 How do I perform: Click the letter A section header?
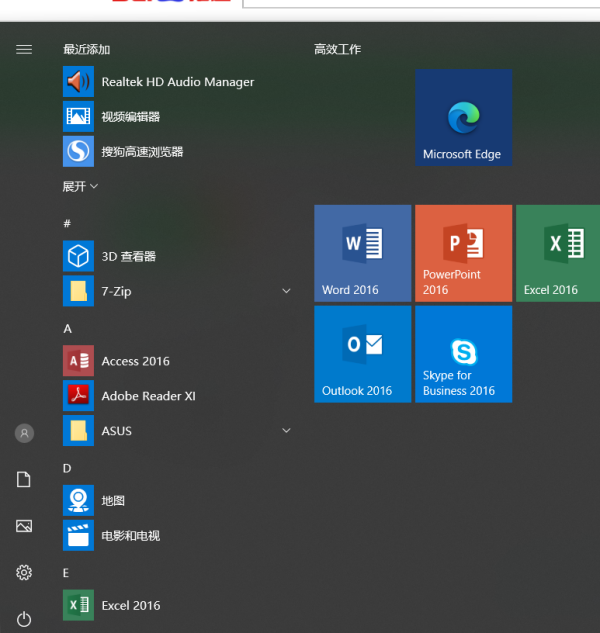[x=68, y=329]
